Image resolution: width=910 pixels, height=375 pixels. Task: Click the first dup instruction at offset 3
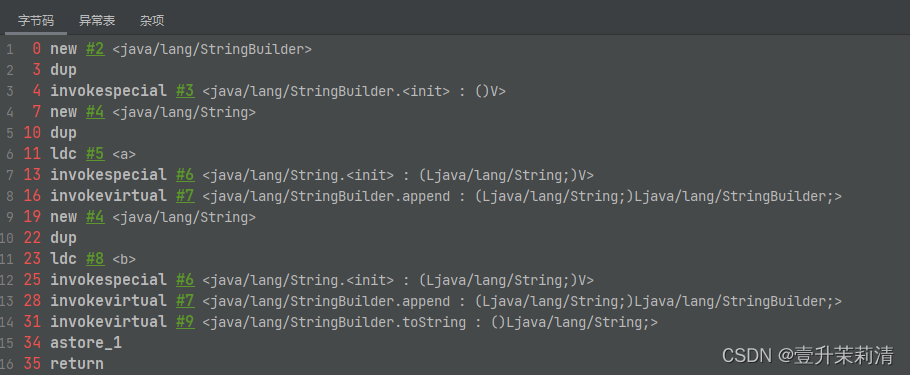coord(63,70)
